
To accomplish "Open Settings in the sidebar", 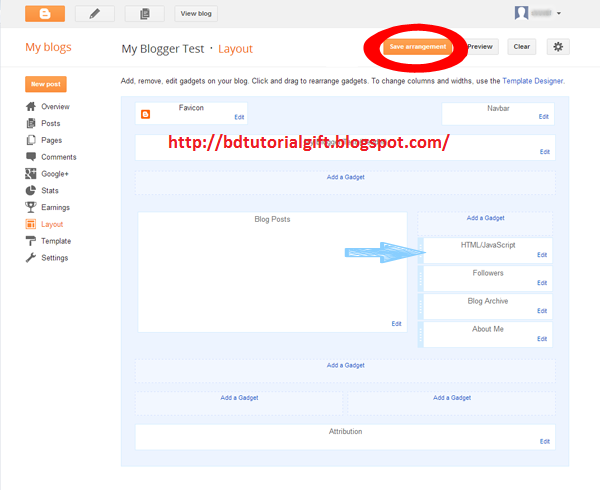I will click(54, 258).
